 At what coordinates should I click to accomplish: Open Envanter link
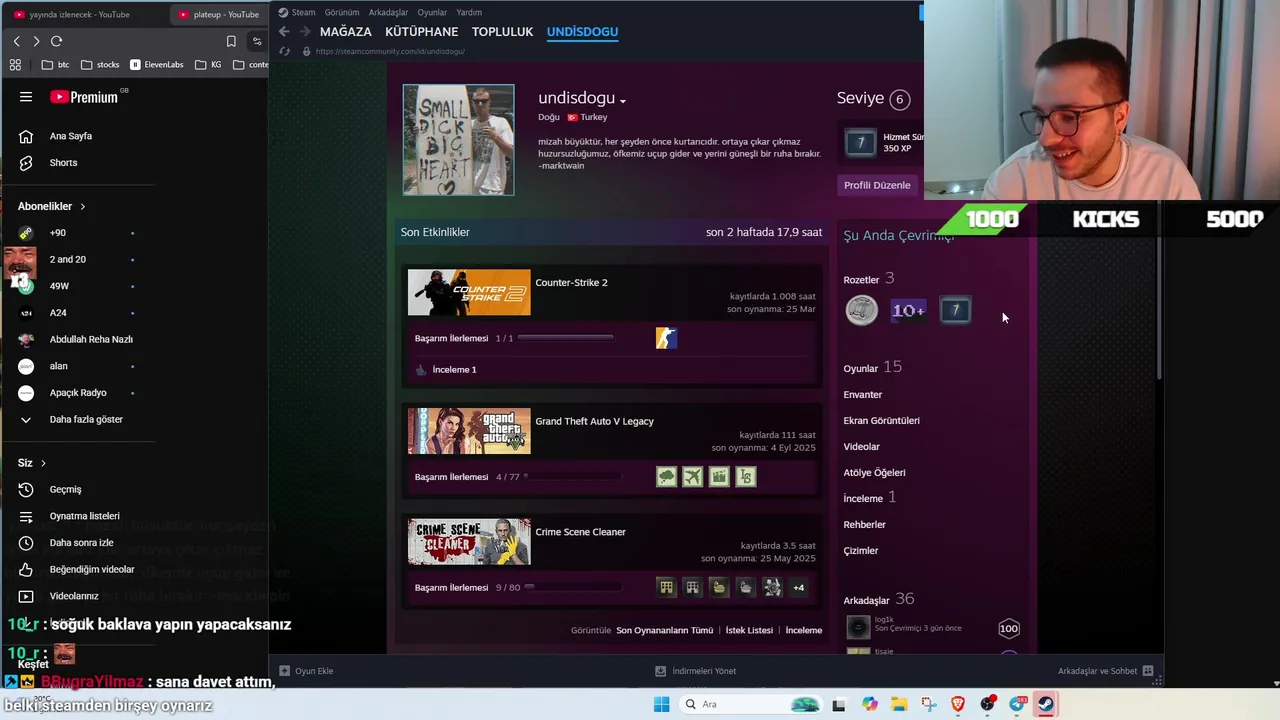pyautogui.click(x=863, y=395)
